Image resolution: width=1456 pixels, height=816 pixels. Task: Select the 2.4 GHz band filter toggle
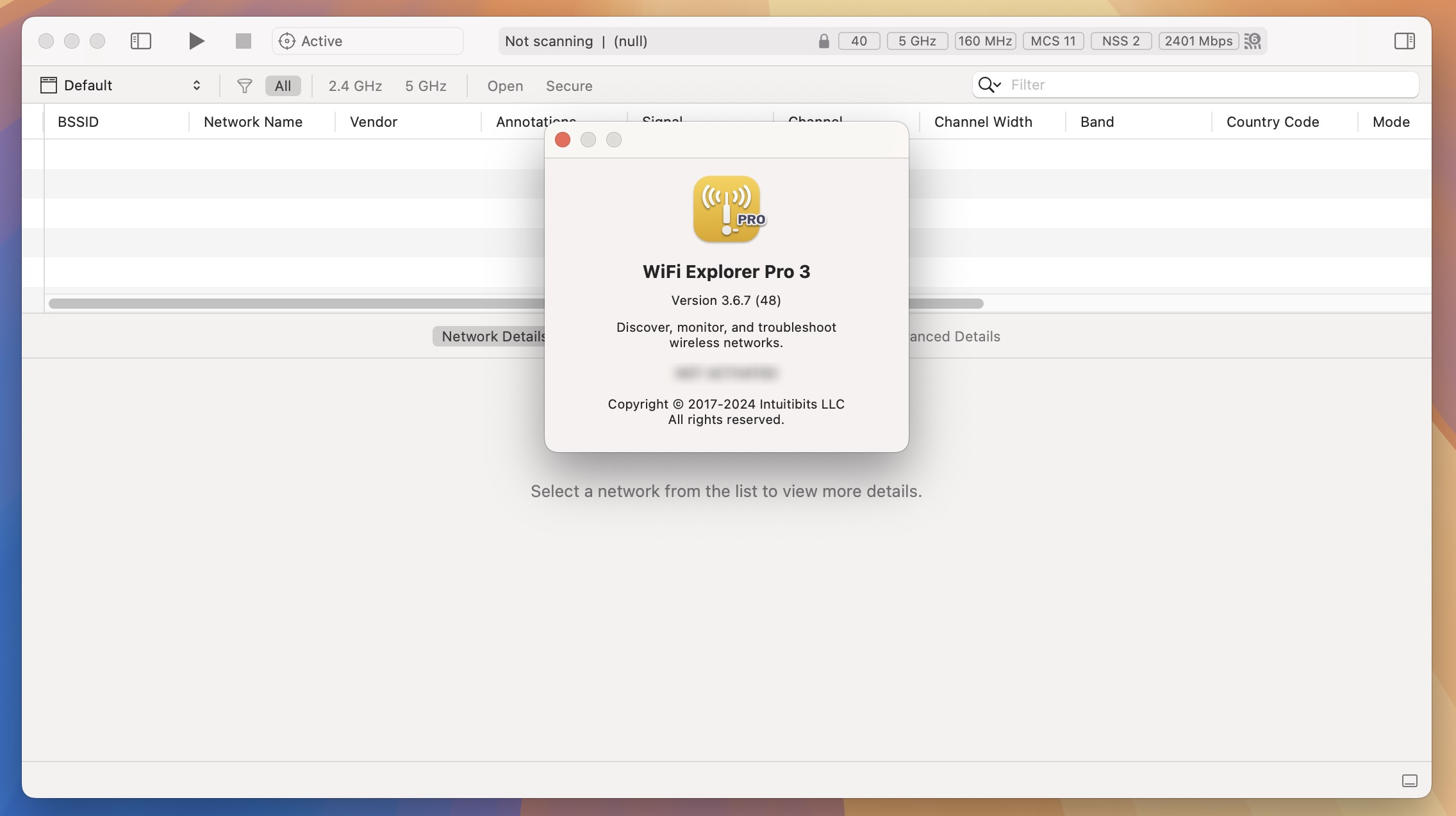(355, 84)
